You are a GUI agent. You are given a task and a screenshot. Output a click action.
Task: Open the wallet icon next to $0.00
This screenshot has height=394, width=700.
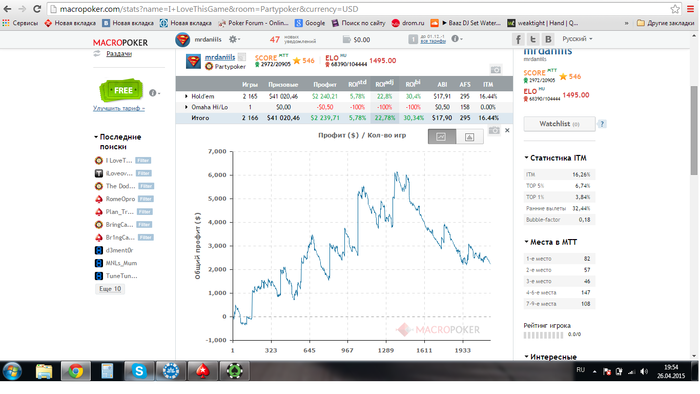[346, 40]
